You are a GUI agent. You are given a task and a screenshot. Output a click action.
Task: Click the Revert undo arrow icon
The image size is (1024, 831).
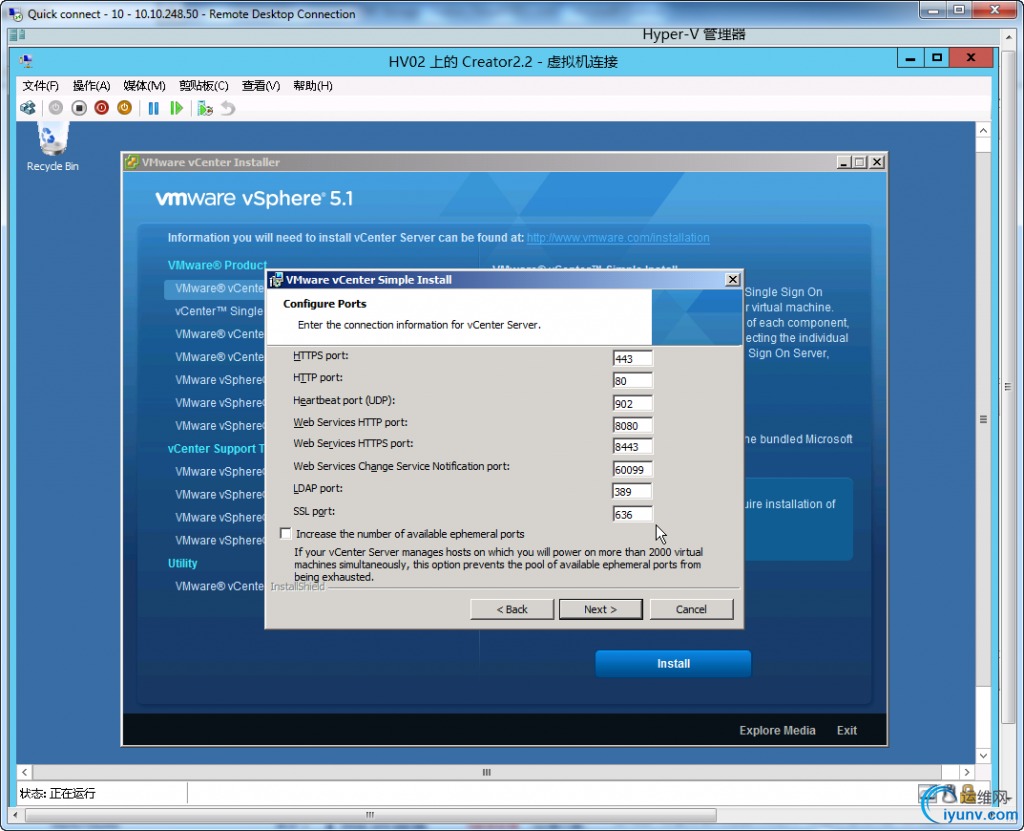[227, 108]
